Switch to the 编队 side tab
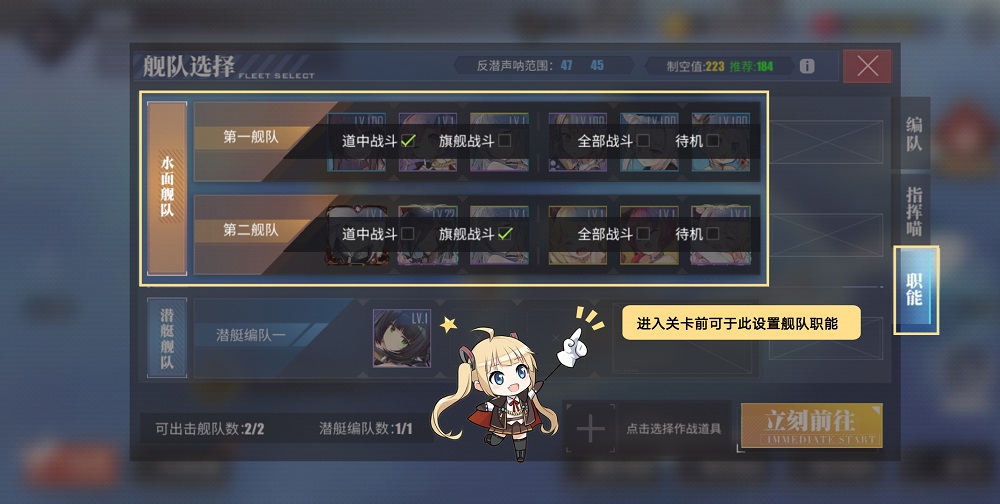The width and height of the screenshot is (1000, 504). coord(913,134)
